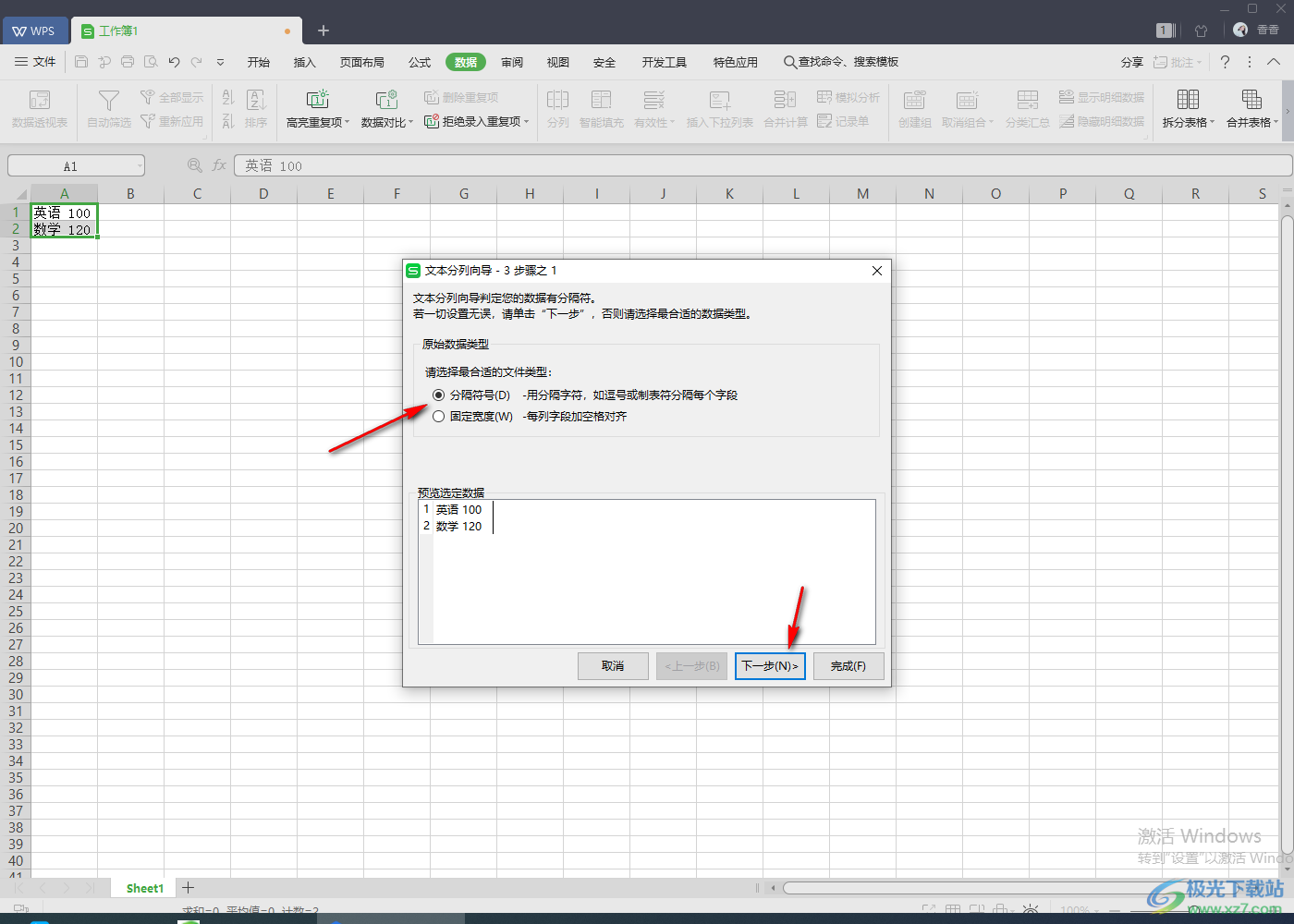Viewport: 1294px width, 924px height.
Task: Switch to the 页面布局 Page Layout tab
Action: pyautogui.click(x=361, y=62)
